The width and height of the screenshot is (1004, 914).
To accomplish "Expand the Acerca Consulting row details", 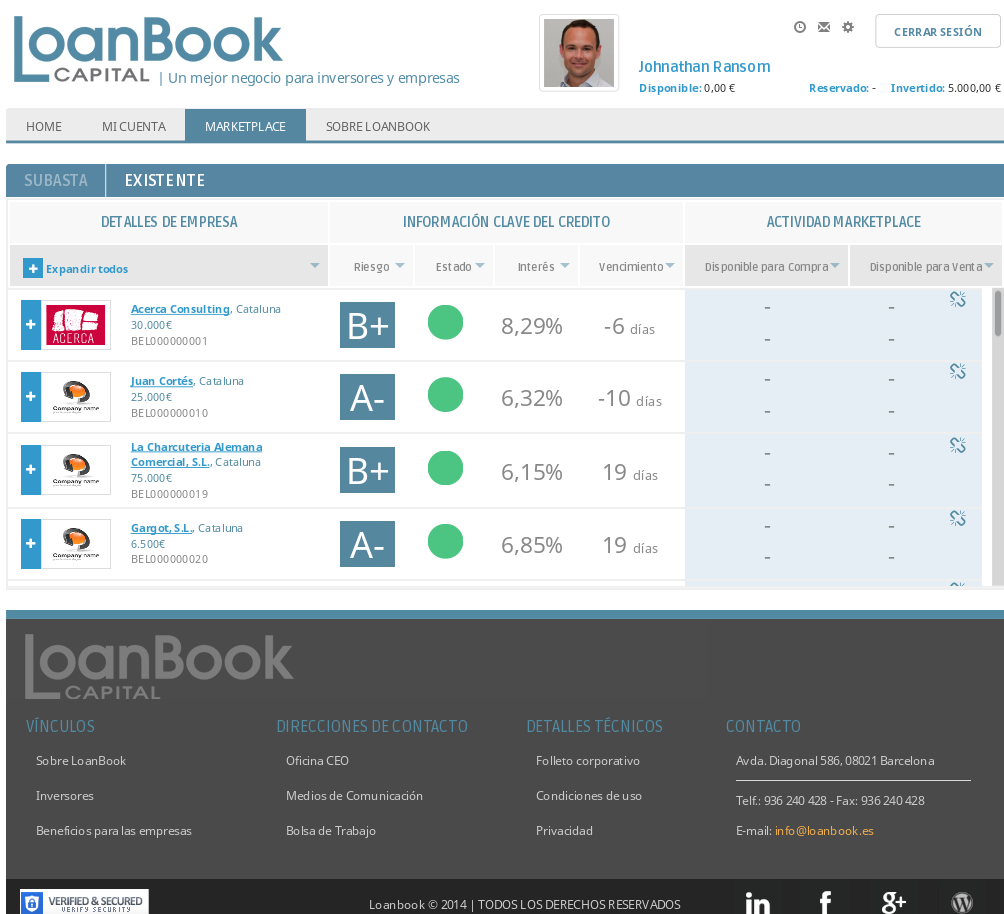I will pyautogui.click(x=31, y=325).
